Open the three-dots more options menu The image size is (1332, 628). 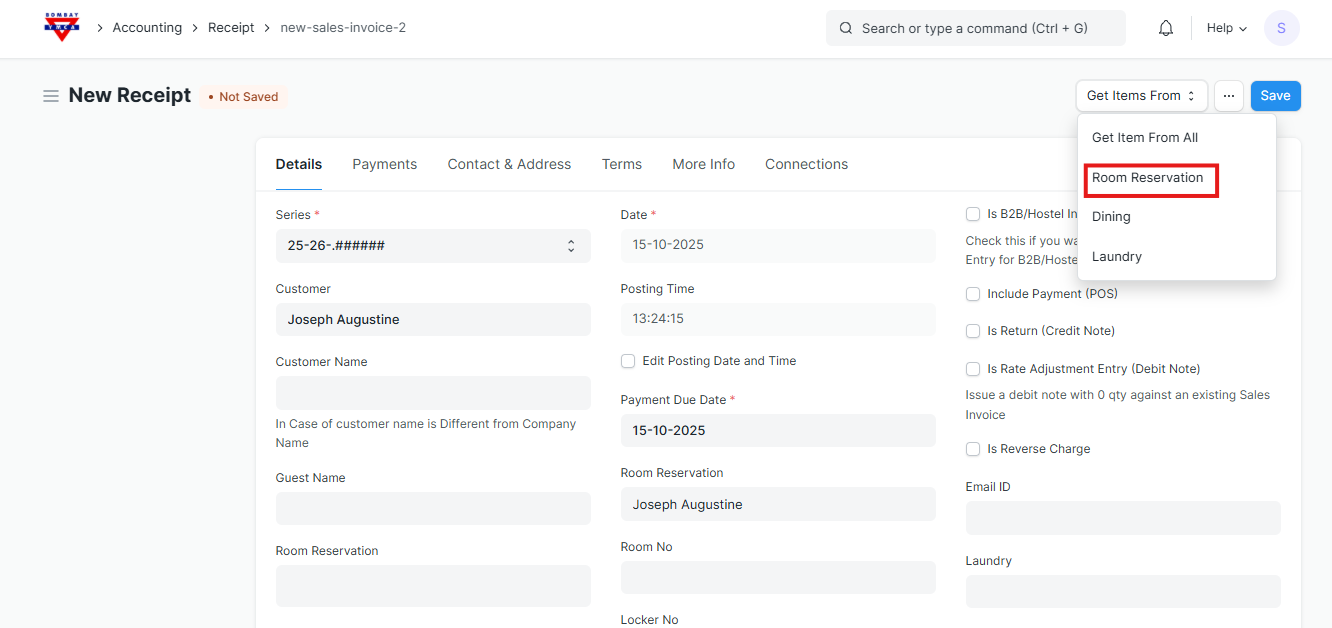click(x=1228, y=96)
